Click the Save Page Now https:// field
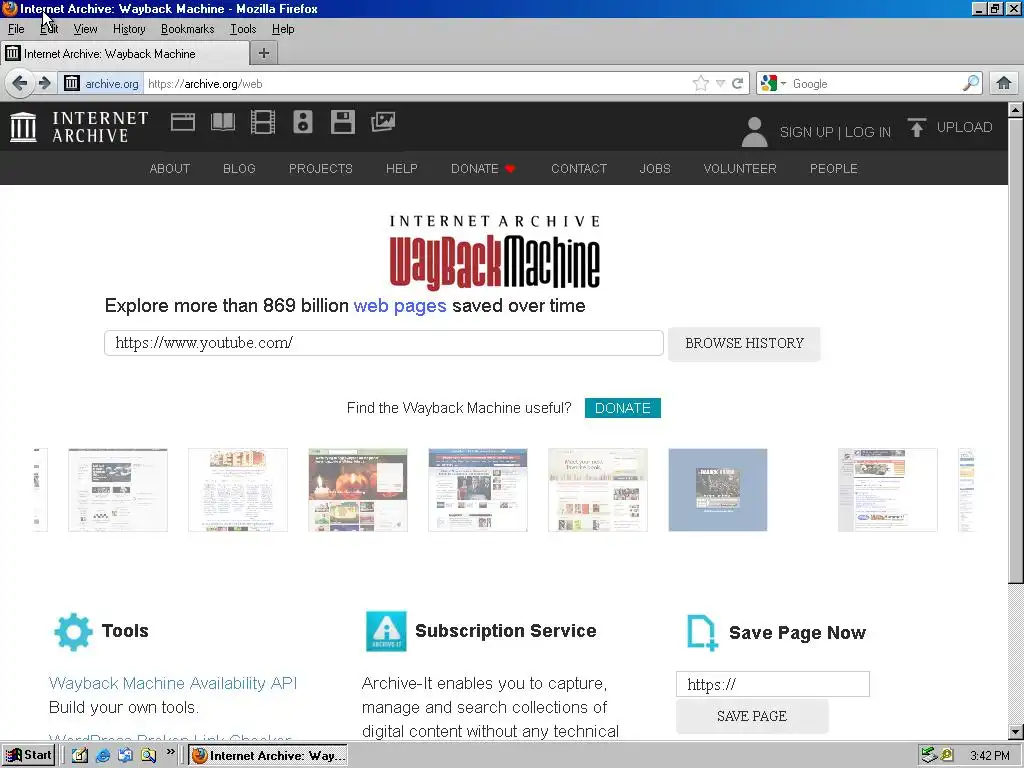Screen dimensions: 1024x768 coord(773,684)
